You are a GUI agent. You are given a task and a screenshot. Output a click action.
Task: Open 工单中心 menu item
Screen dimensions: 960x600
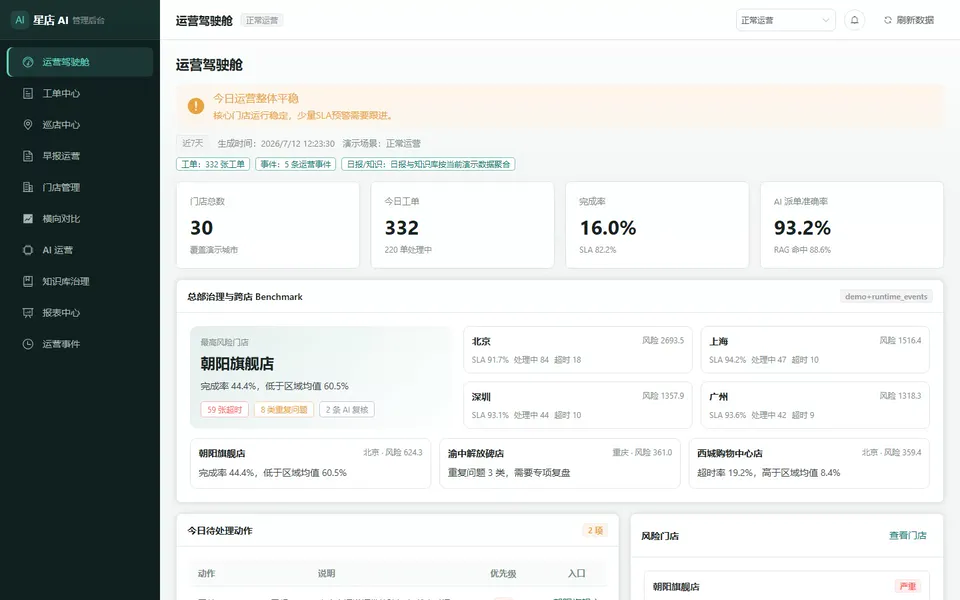(x=80, y=93)
